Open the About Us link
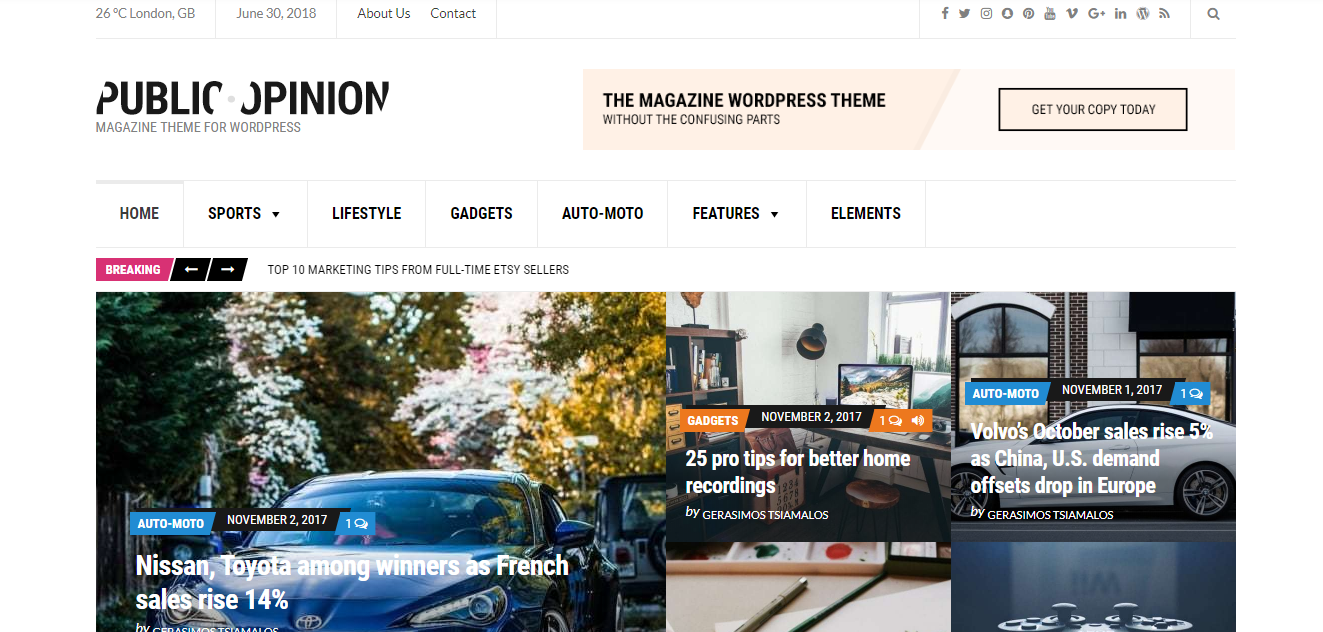Viewport: 1323px width, 632px height. pyautogui.click(x=384, y=13)
